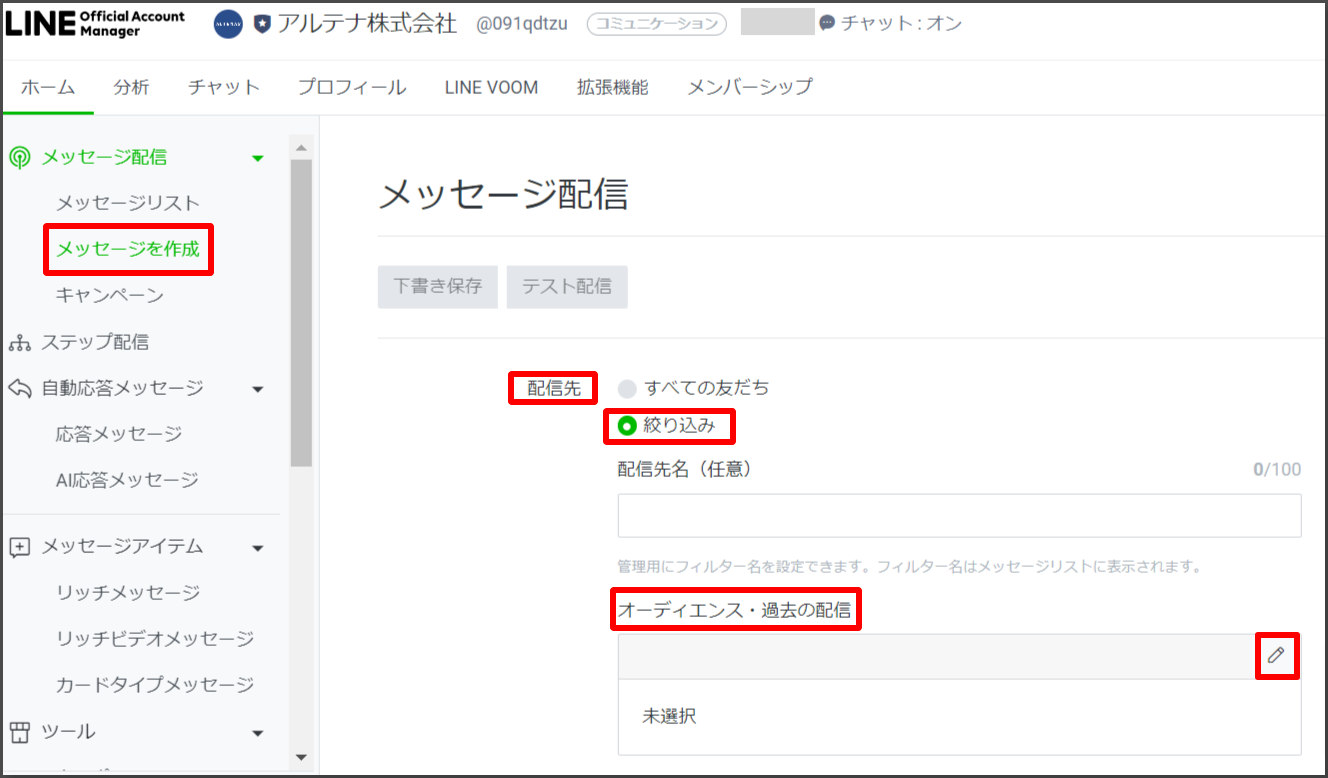
Task: Click the 配信先名（任意） text field
Action: pos(960,516)
